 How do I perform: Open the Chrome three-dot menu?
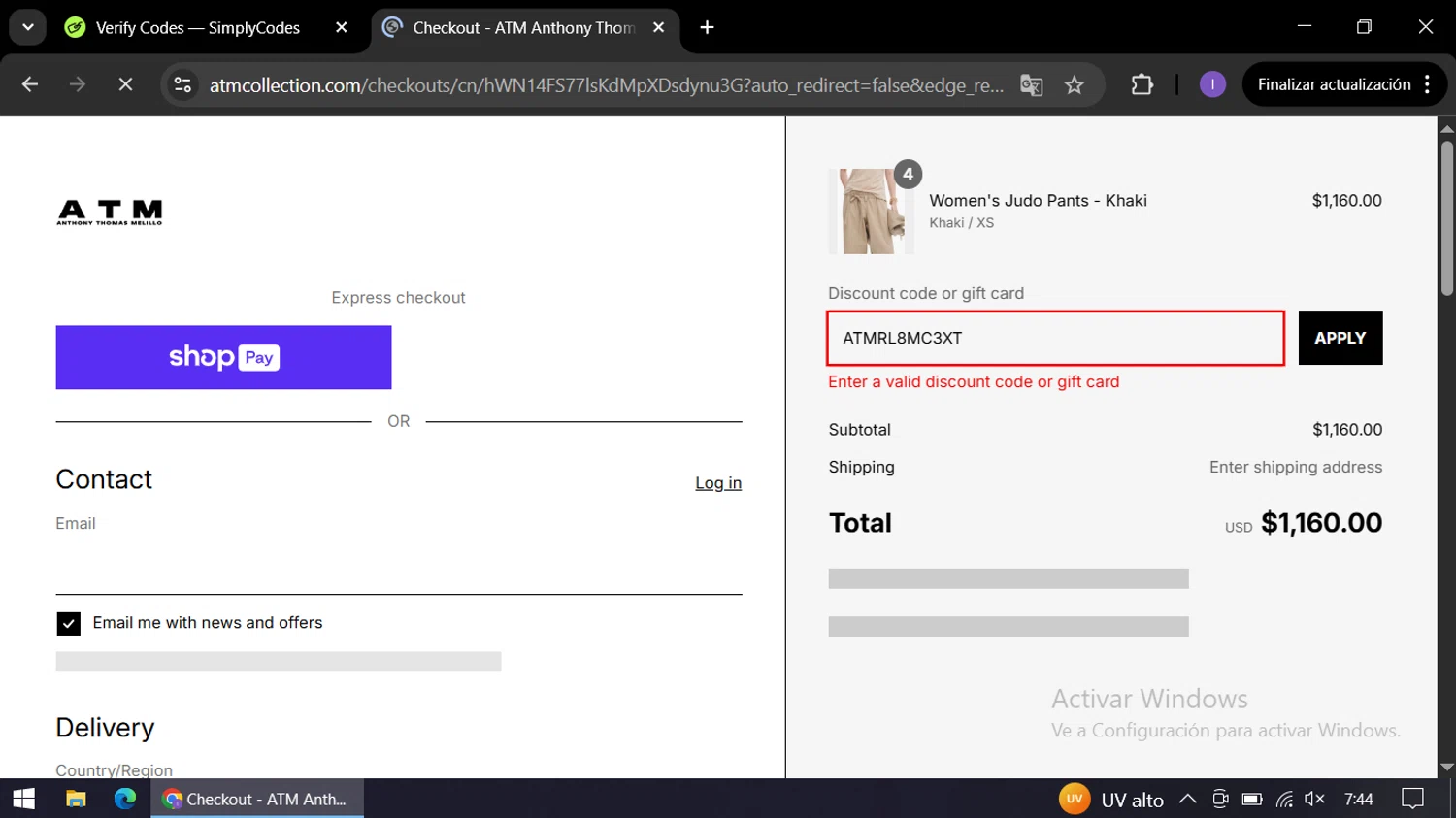pos(1427,84)
